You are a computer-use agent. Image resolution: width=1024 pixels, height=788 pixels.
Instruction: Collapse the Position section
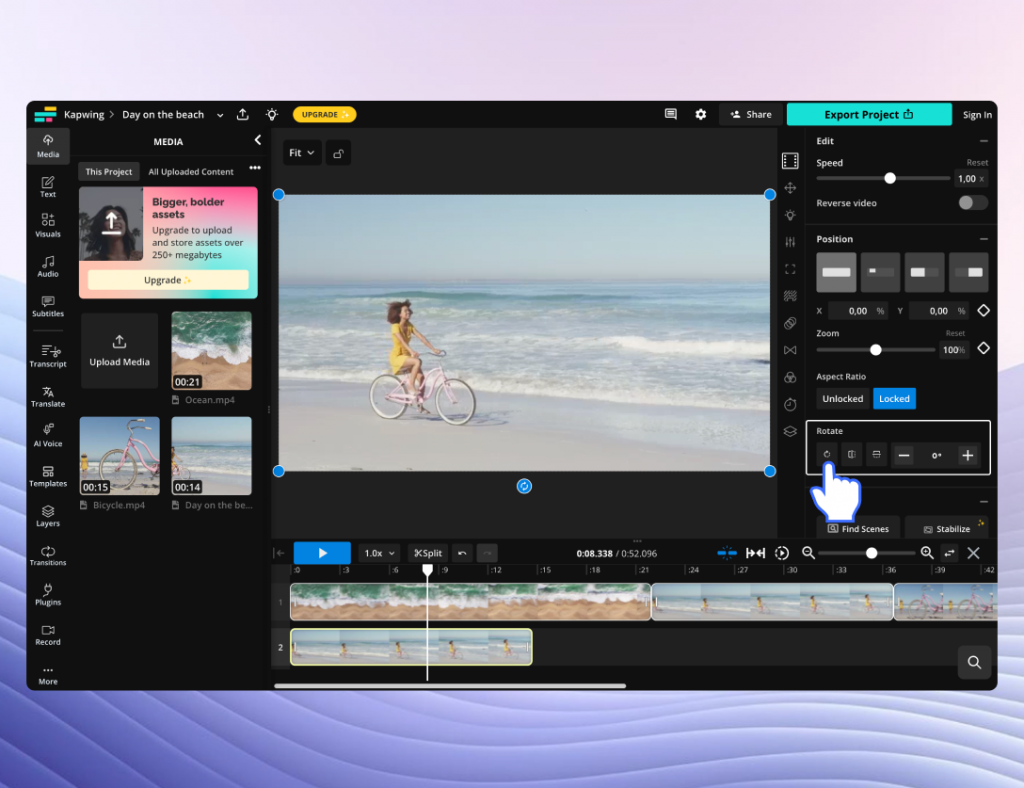point(983,239)
